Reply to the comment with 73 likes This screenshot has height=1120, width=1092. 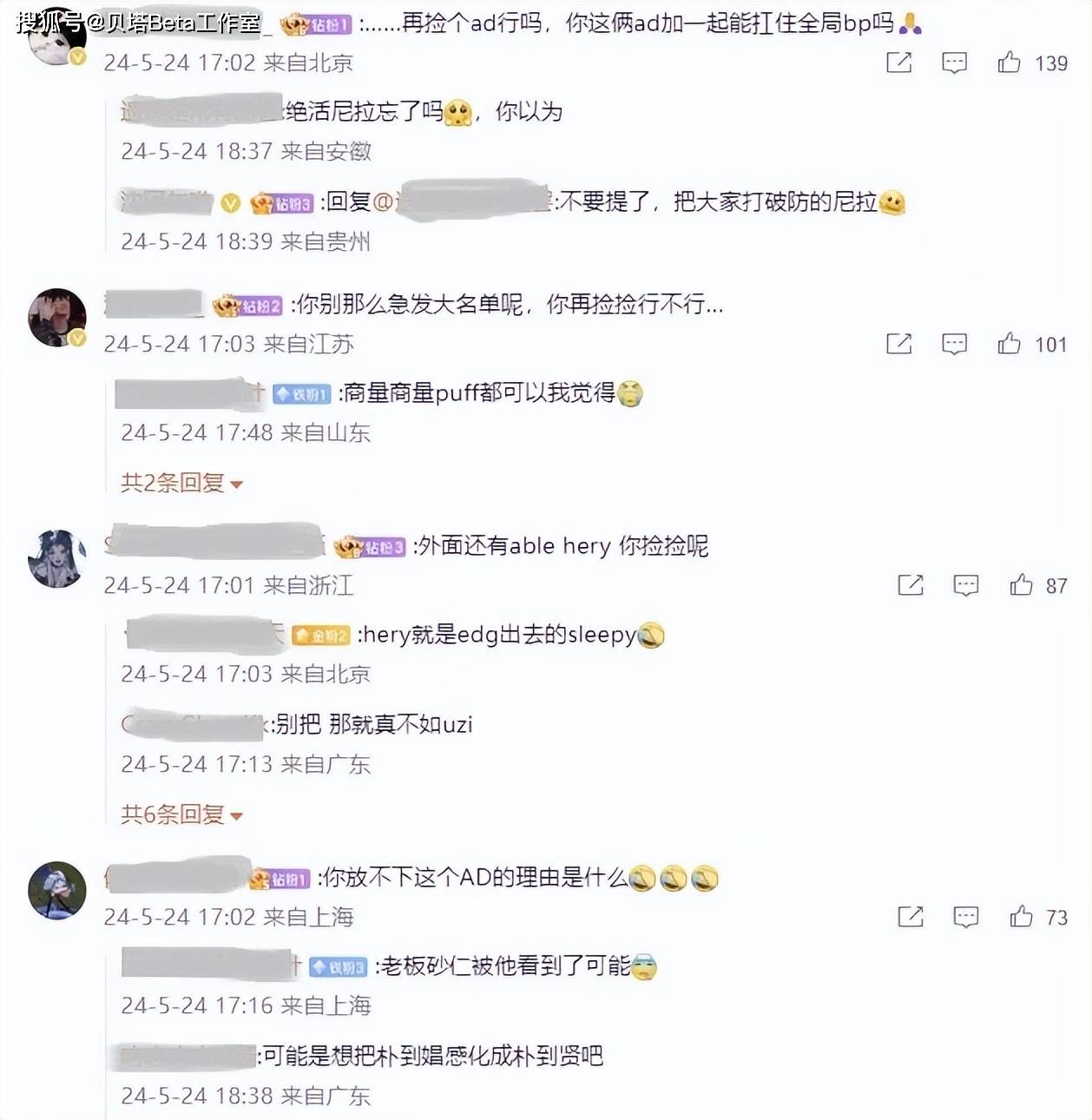point(966,917)
